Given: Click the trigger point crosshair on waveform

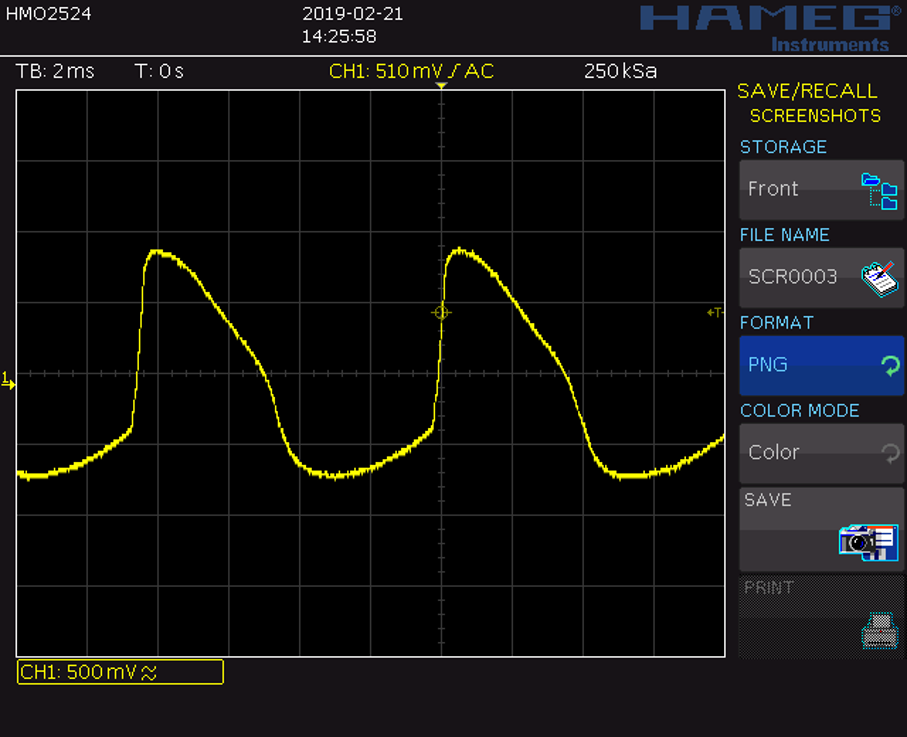Looking at the screenshot, I should coord(441,312).
